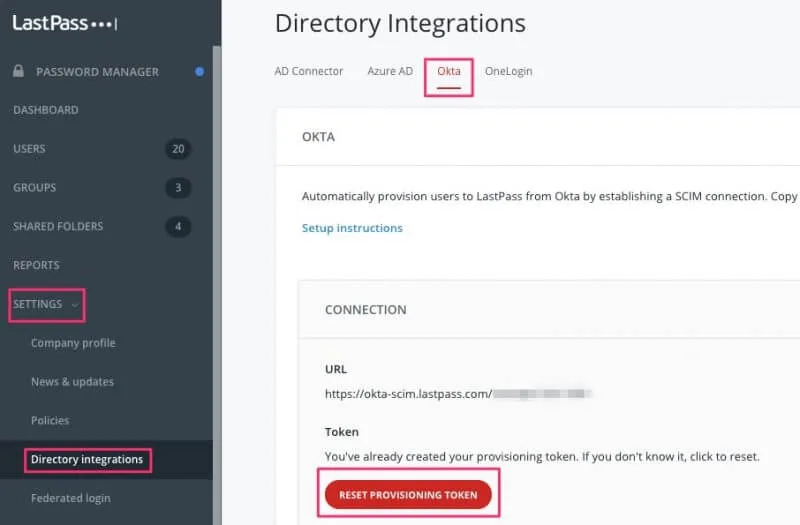This screenshot has width=800, height=525.
Task: Open the Setup instructions link
Action: click(x=352, y=228)
